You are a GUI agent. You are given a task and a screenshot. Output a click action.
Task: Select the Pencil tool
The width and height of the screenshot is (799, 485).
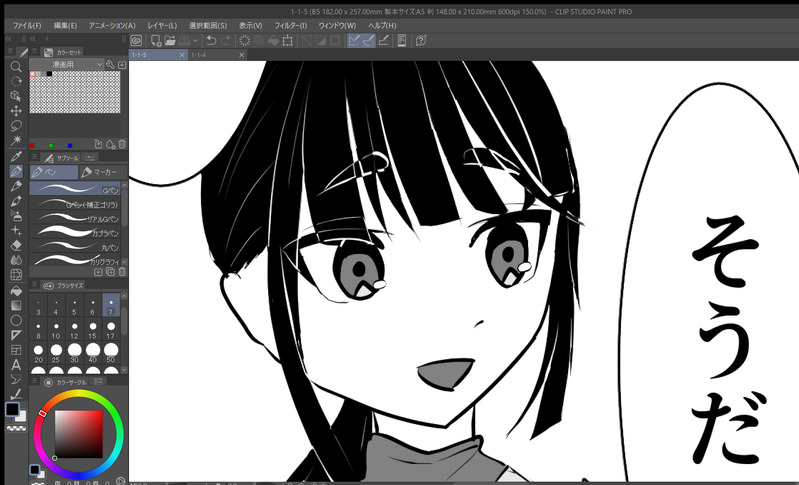click(x=16, y=186)
